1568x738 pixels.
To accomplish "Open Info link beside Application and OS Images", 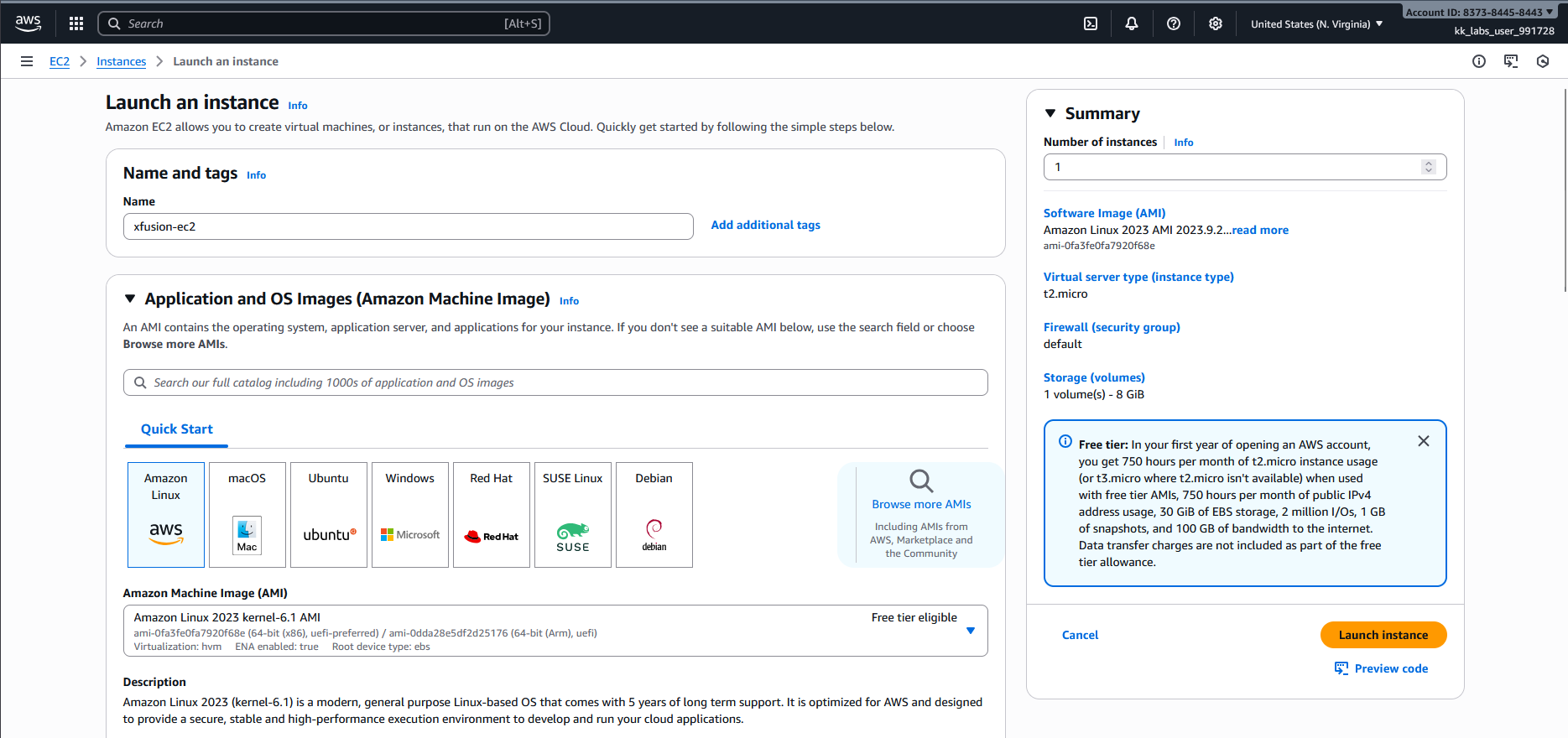I will [570, 301].
